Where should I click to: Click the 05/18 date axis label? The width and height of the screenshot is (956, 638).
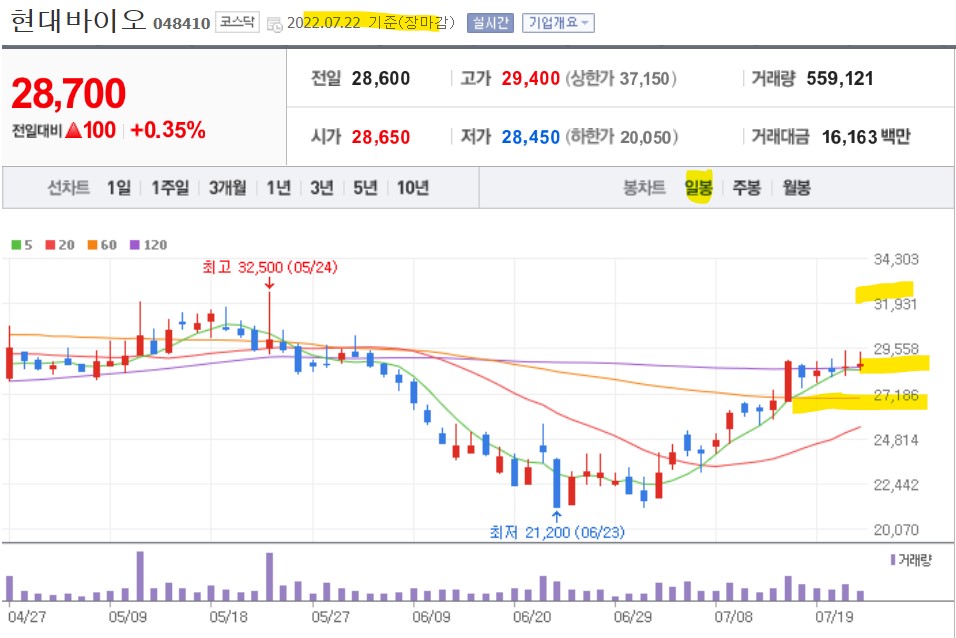[229, 617]
